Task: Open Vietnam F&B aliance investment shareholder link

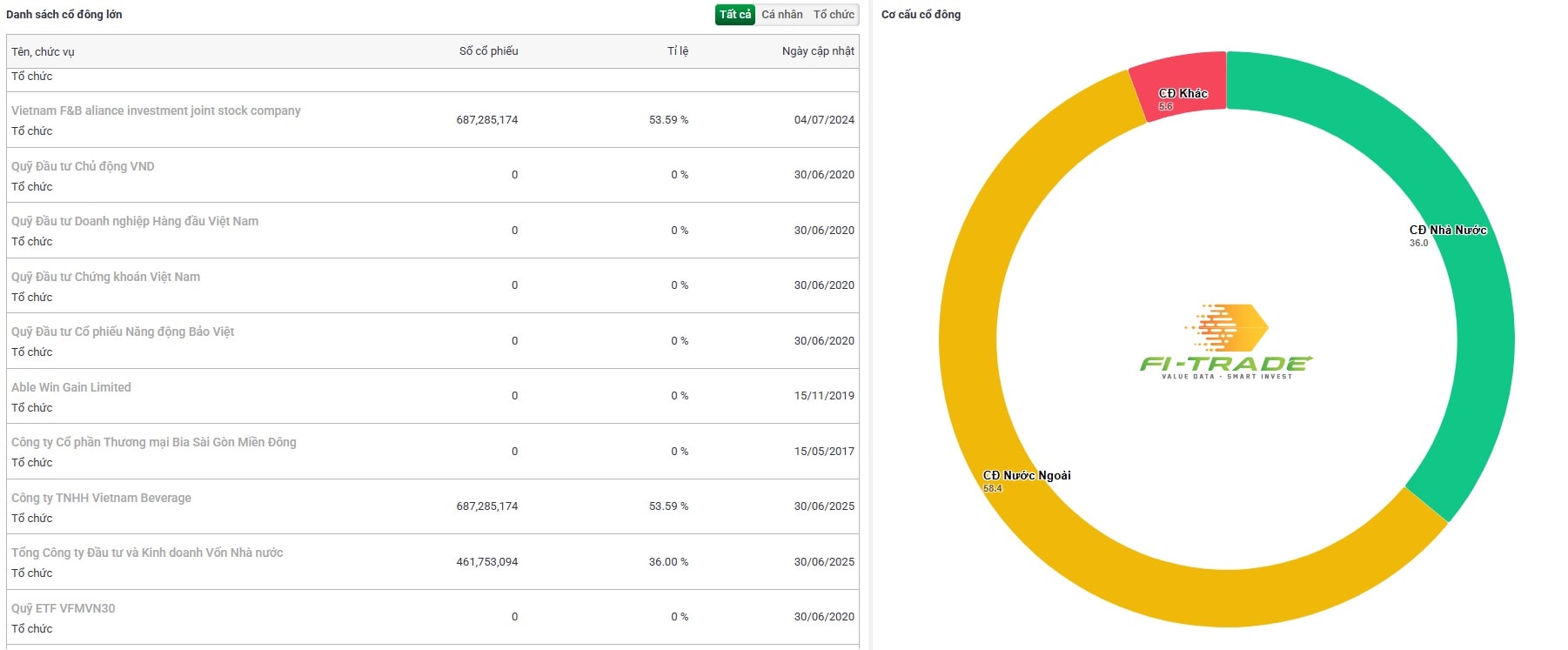Action: [x=156, y=111]
